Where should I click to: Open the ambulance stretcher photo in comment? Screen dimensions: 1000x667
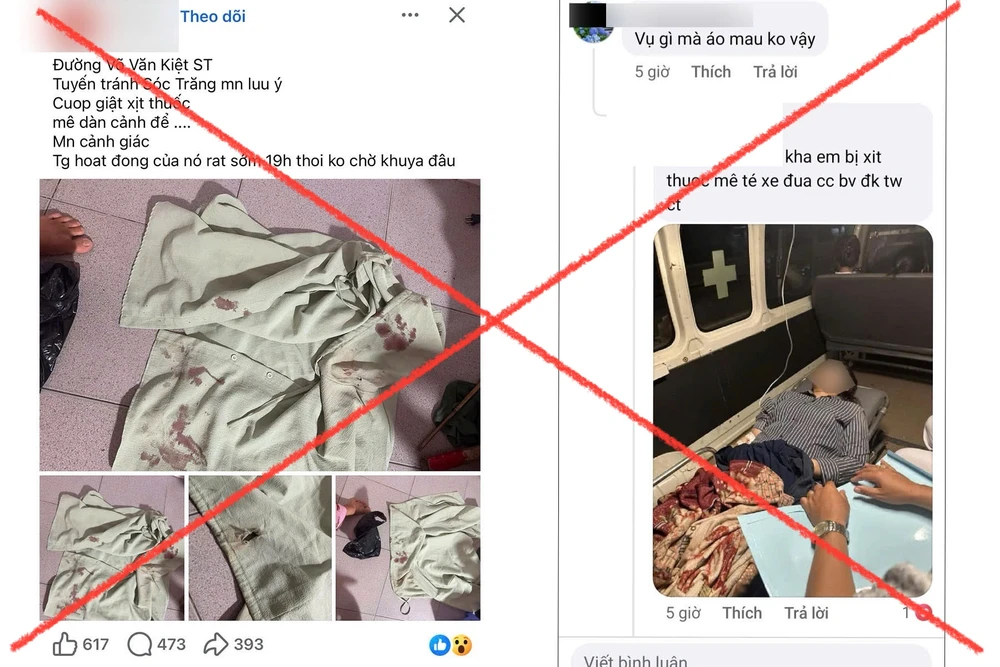coord(793,410)
